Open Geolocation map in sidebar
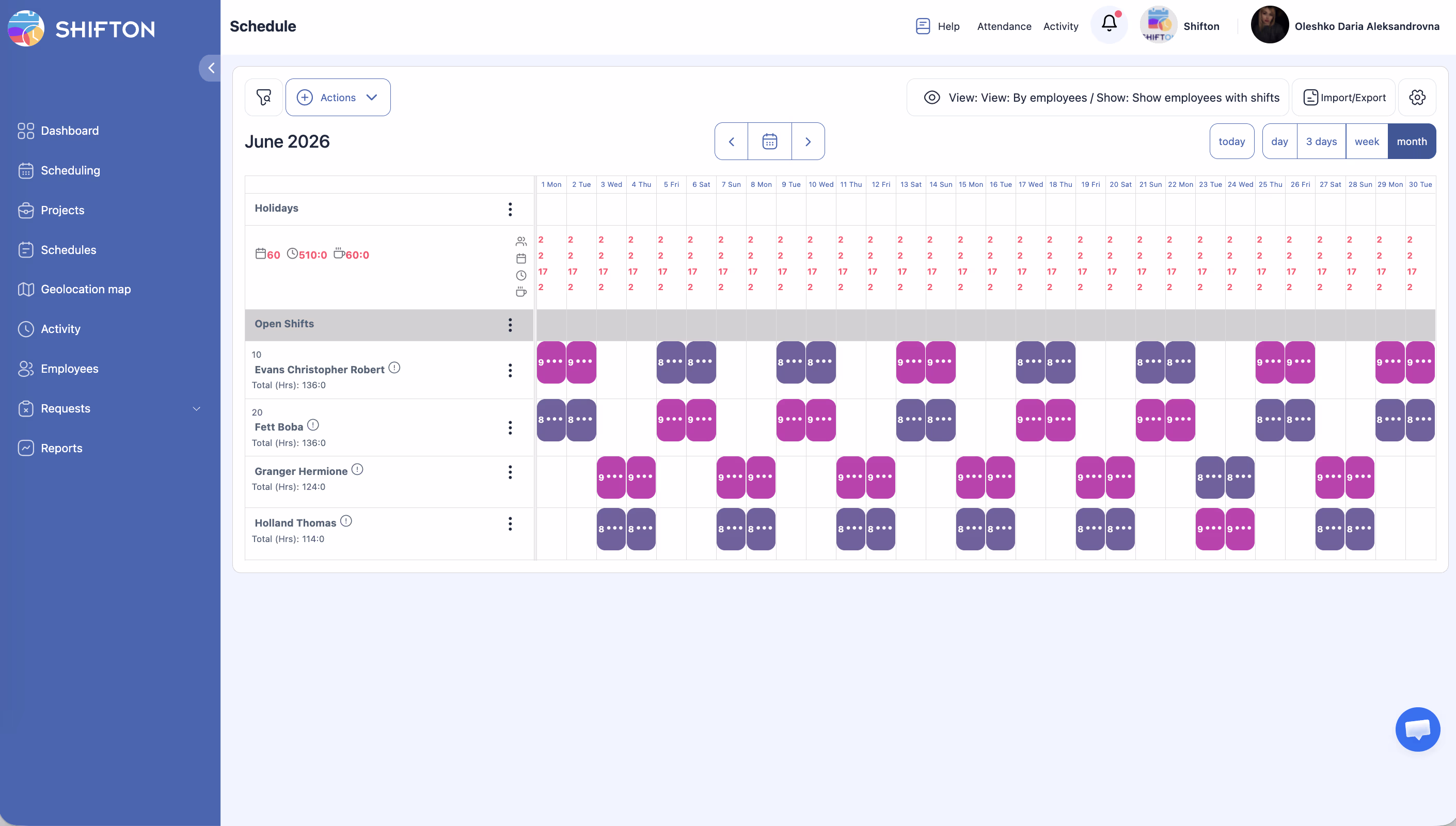 85,289
